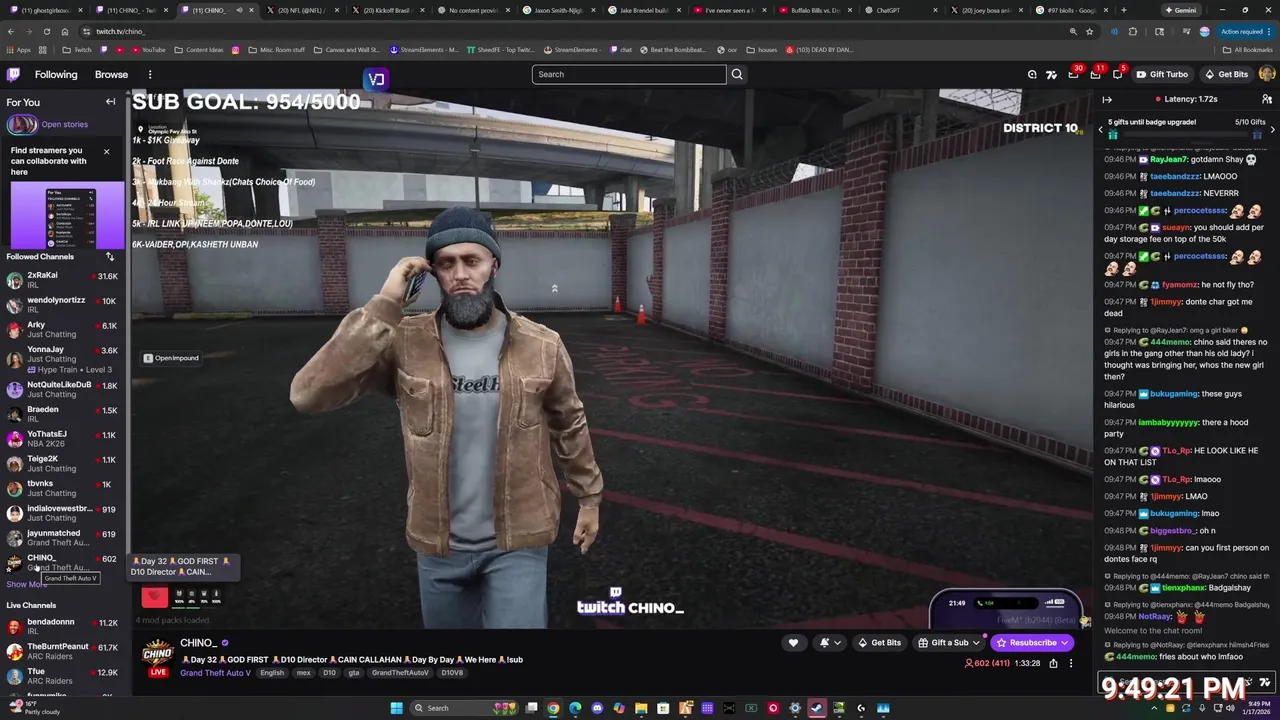Dismiss the collaborate suggestion card
The image size is (1280, 720).
(106, 152)
